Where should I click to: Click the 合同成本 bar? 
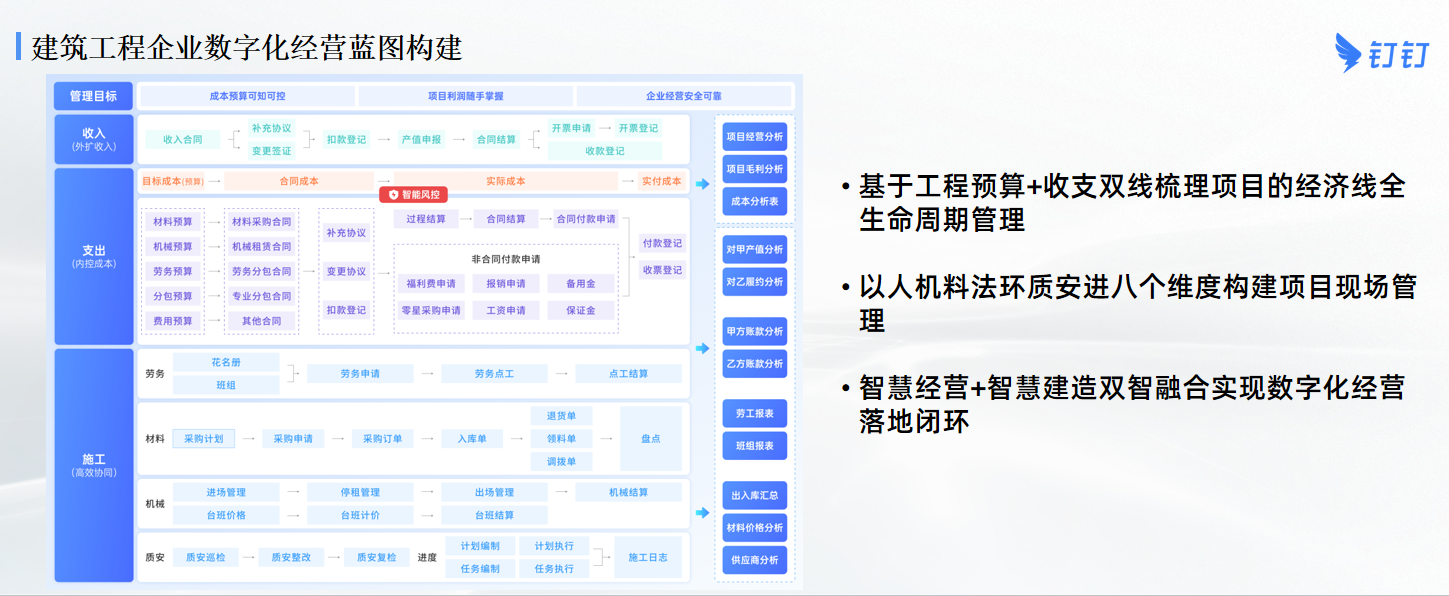299,181
